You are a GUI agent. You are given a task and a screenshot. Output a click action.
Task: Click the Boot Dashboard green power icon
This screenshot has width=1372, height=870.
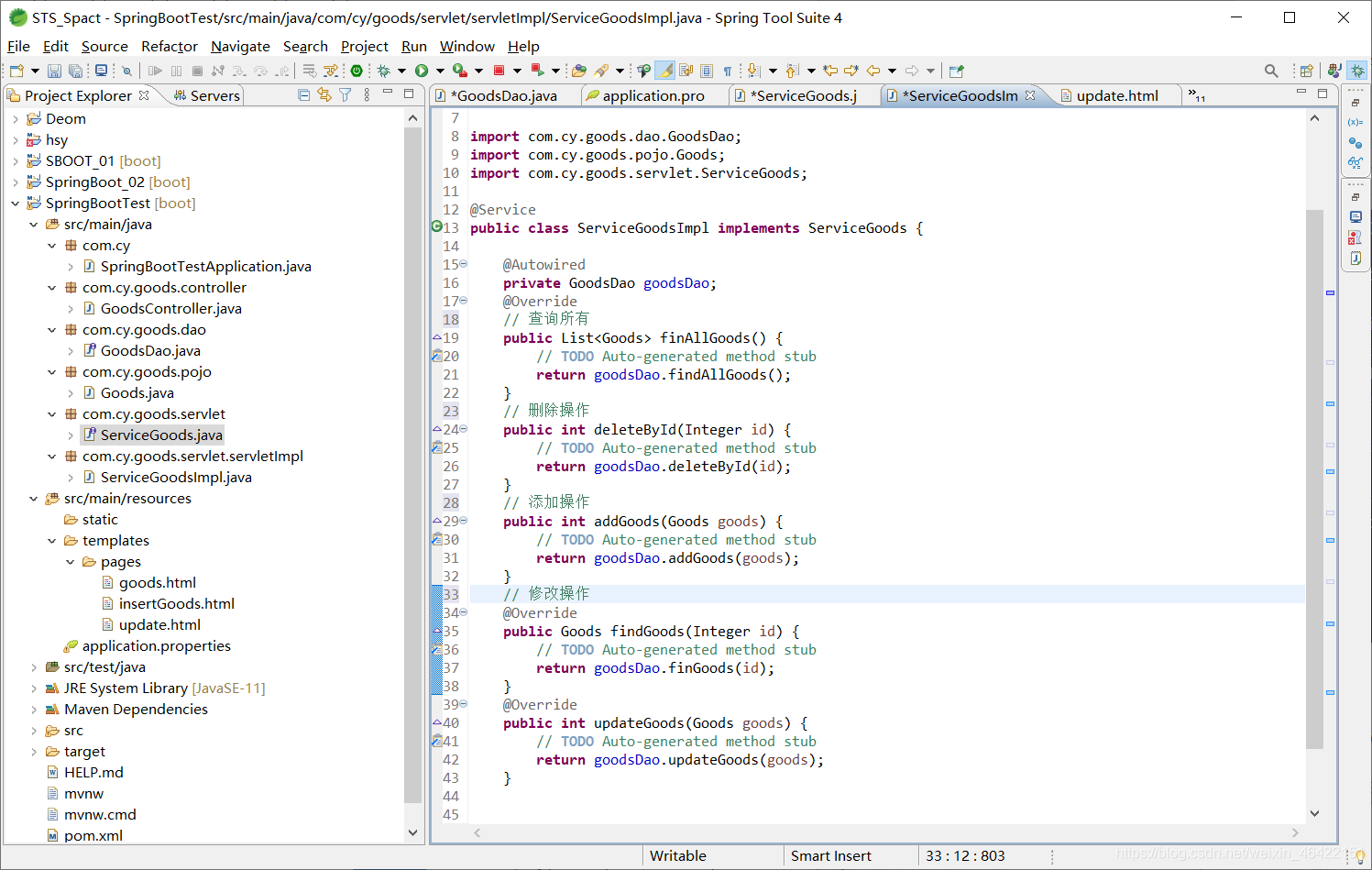click(356, 71)
